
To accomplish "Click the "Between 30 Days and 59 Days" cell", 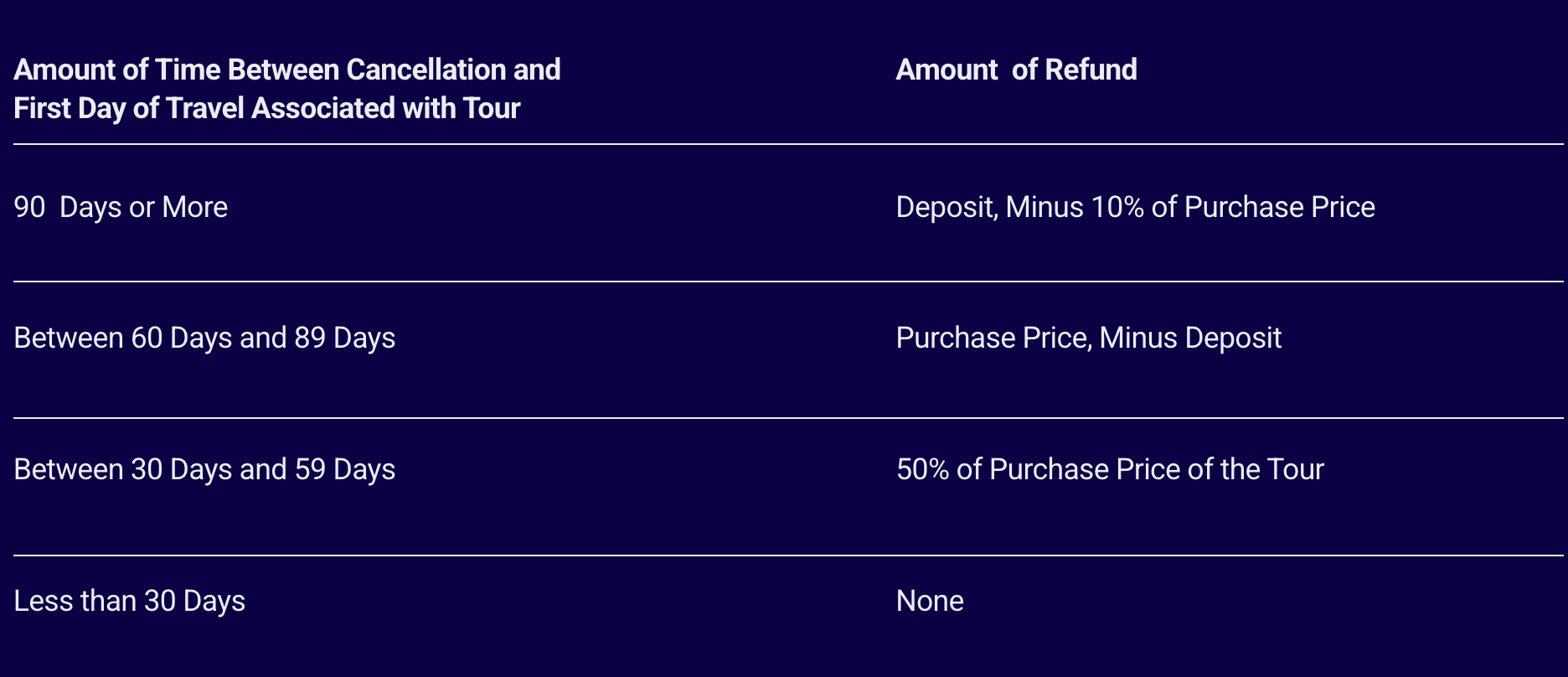I will (204, 469).
